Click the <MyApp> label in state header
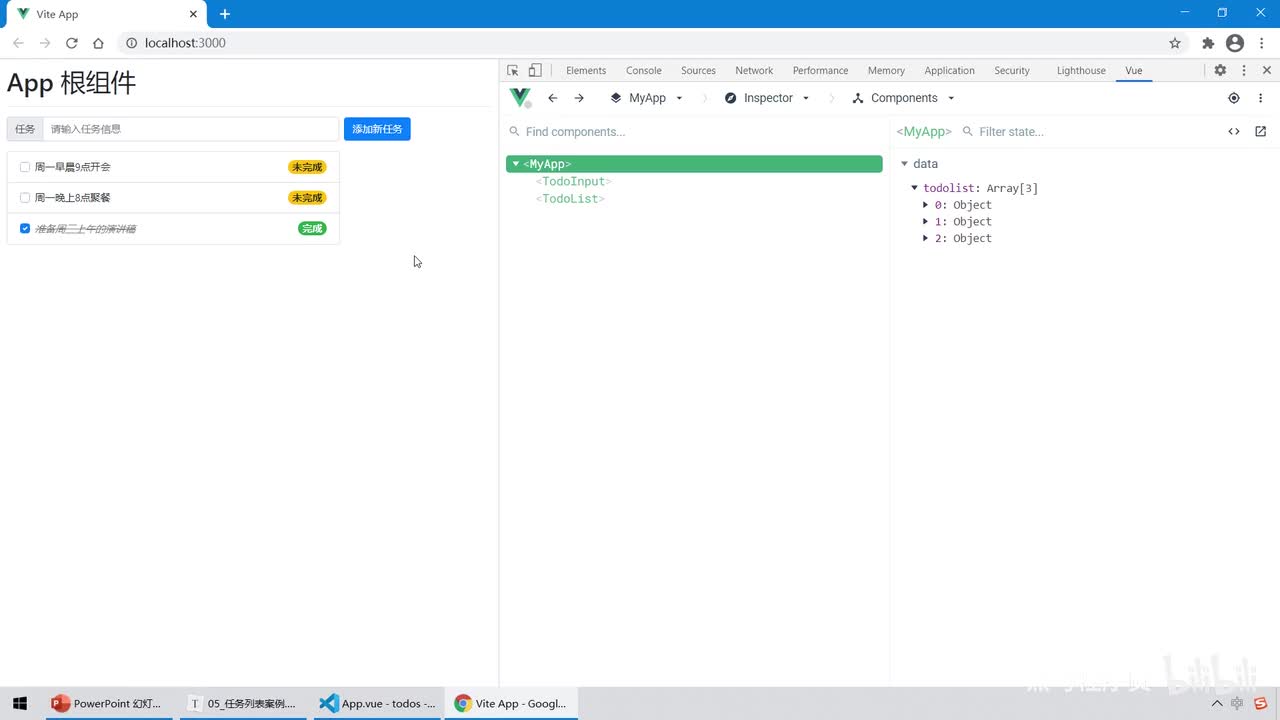The height and width of the screenshot is (720, 1280). (924, 132)
